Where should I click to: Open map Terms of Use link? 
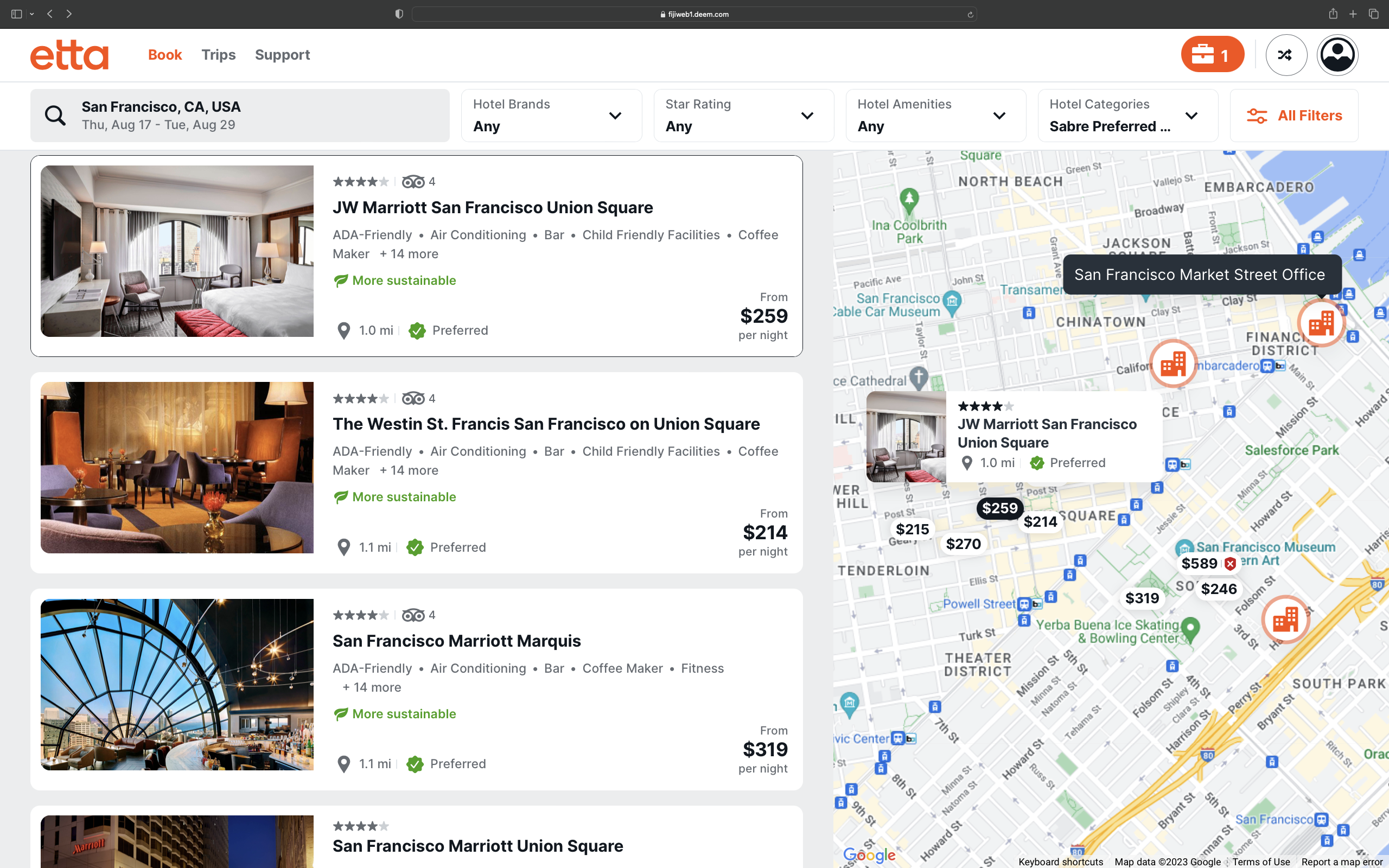pos(1260,861)
